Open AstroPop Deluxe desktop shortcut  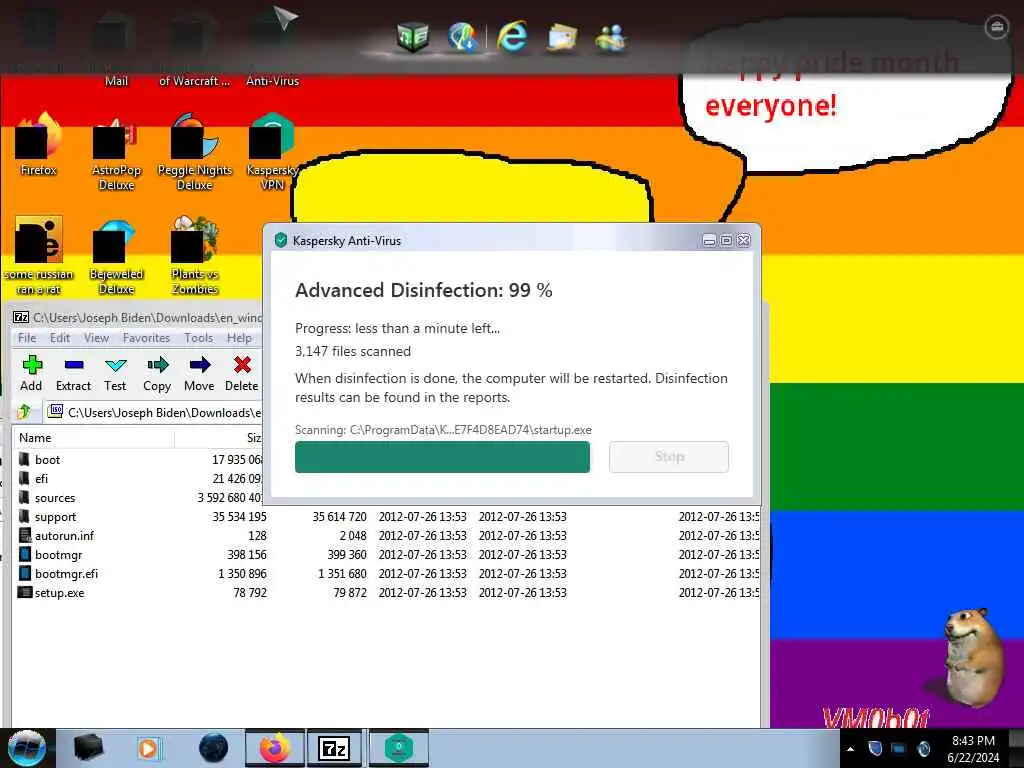tap(116, 152)
